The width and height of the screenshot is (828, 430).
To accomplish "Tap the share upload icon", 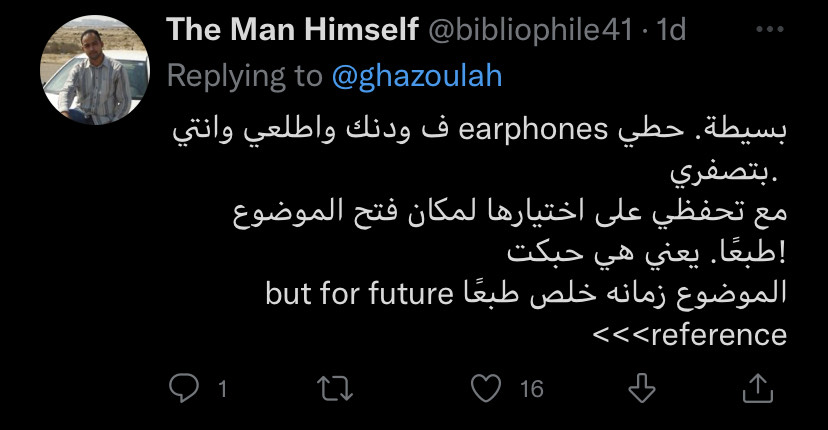I will pyautogui.click(x=758, y=388).
